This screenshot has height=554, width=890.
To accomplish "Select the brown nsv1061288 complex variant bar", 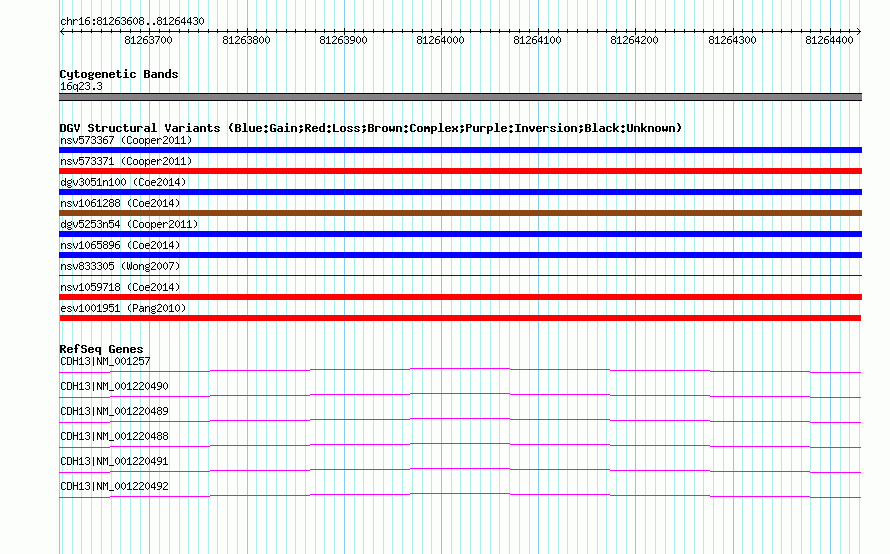I will tap(460, 213).
